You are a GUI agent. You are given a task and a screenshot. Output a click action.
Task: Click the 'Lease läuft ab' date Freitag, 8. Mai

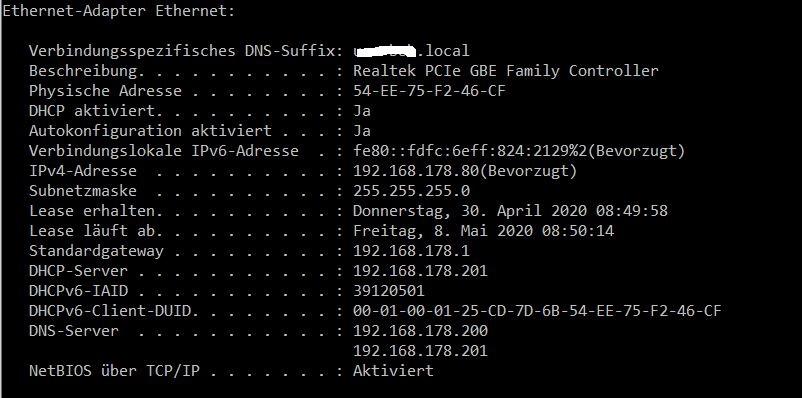[x=483, y=231]
